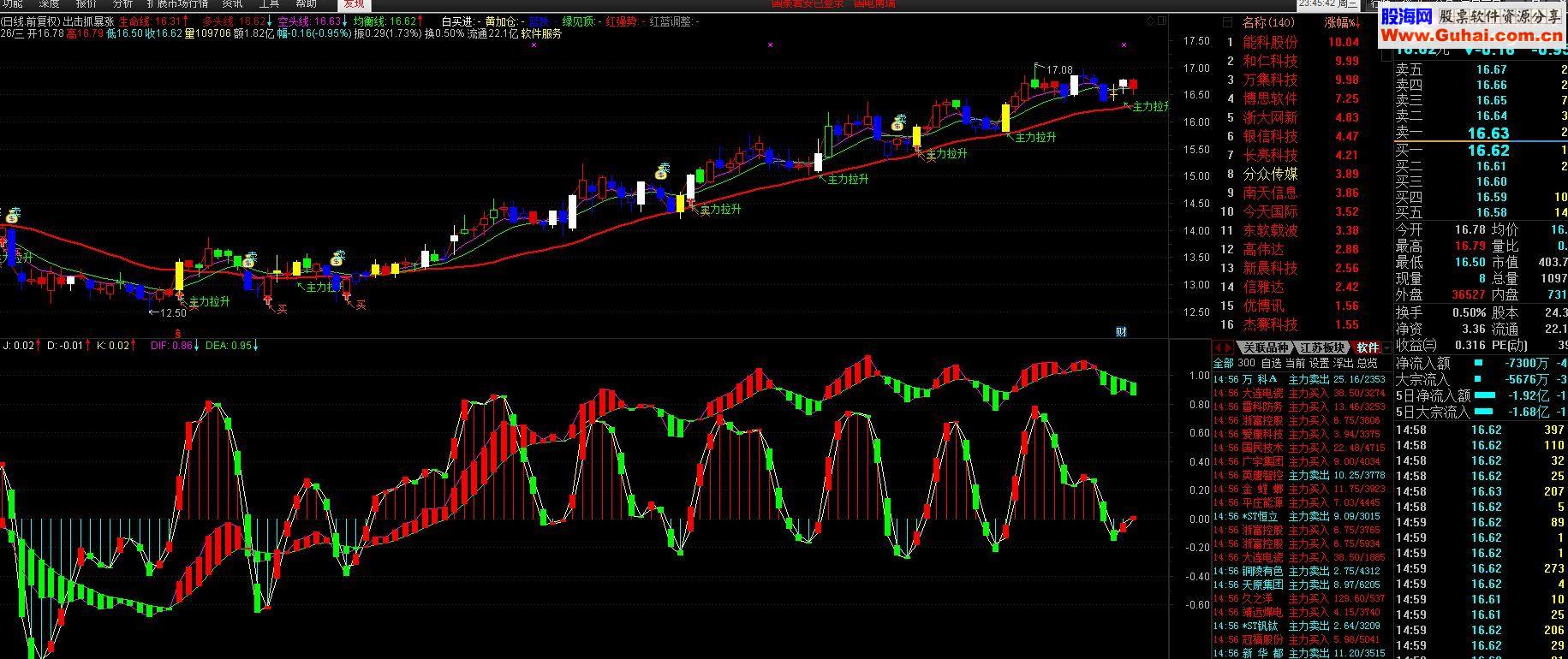This screenshot has width=1568, height=659.
Task: Switch to the 关联品种 tab
Action: click(x=1265, y=347)
